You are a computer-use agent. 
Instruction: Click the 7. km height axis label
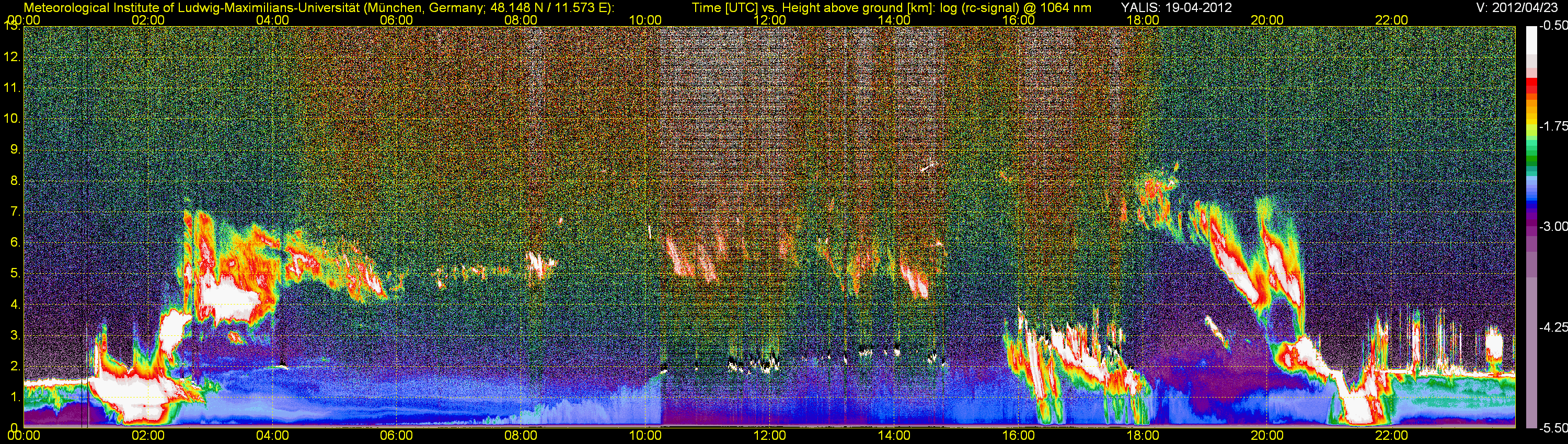tap(15, 211)
